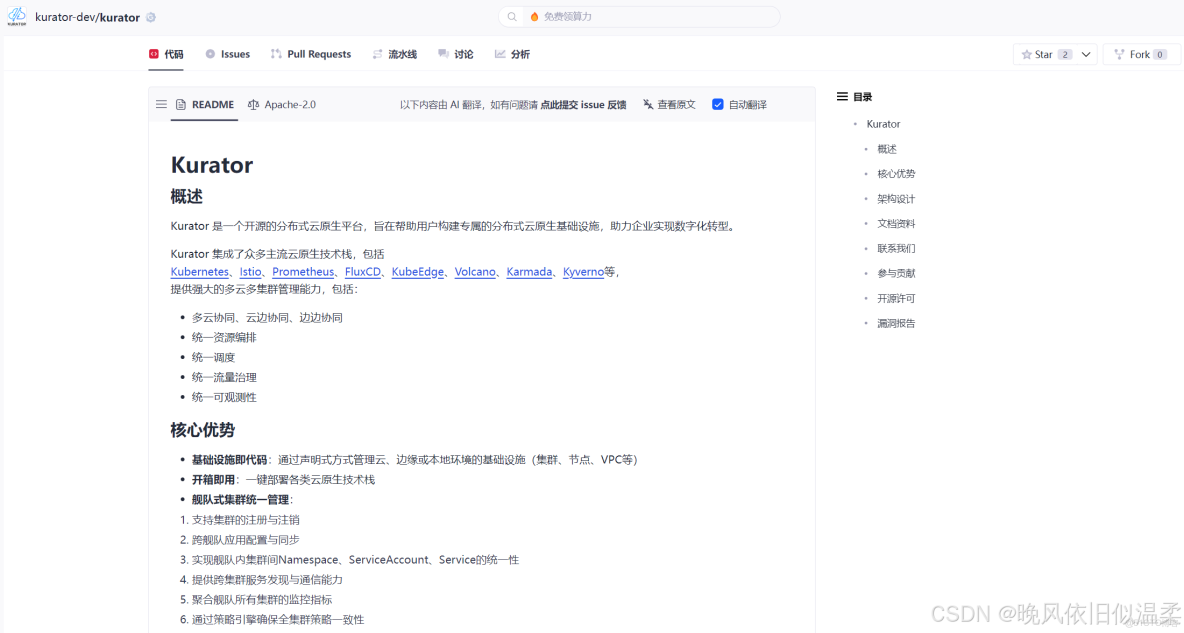Click the README document icon
Image resolution: width=1184 pixels, height=633 pixels.
[x=180, y=104]
